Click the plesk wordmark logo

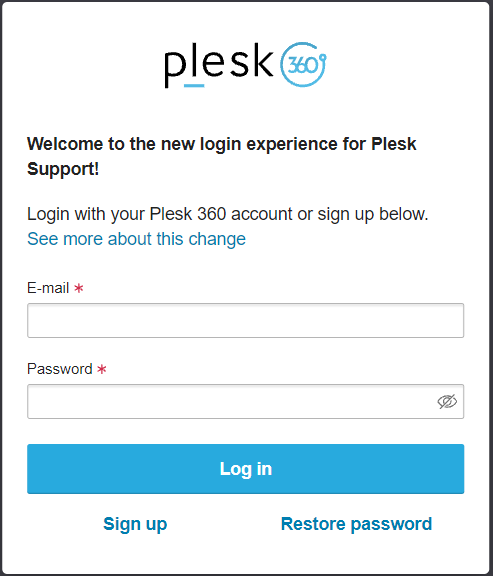(x=219, y=65)
